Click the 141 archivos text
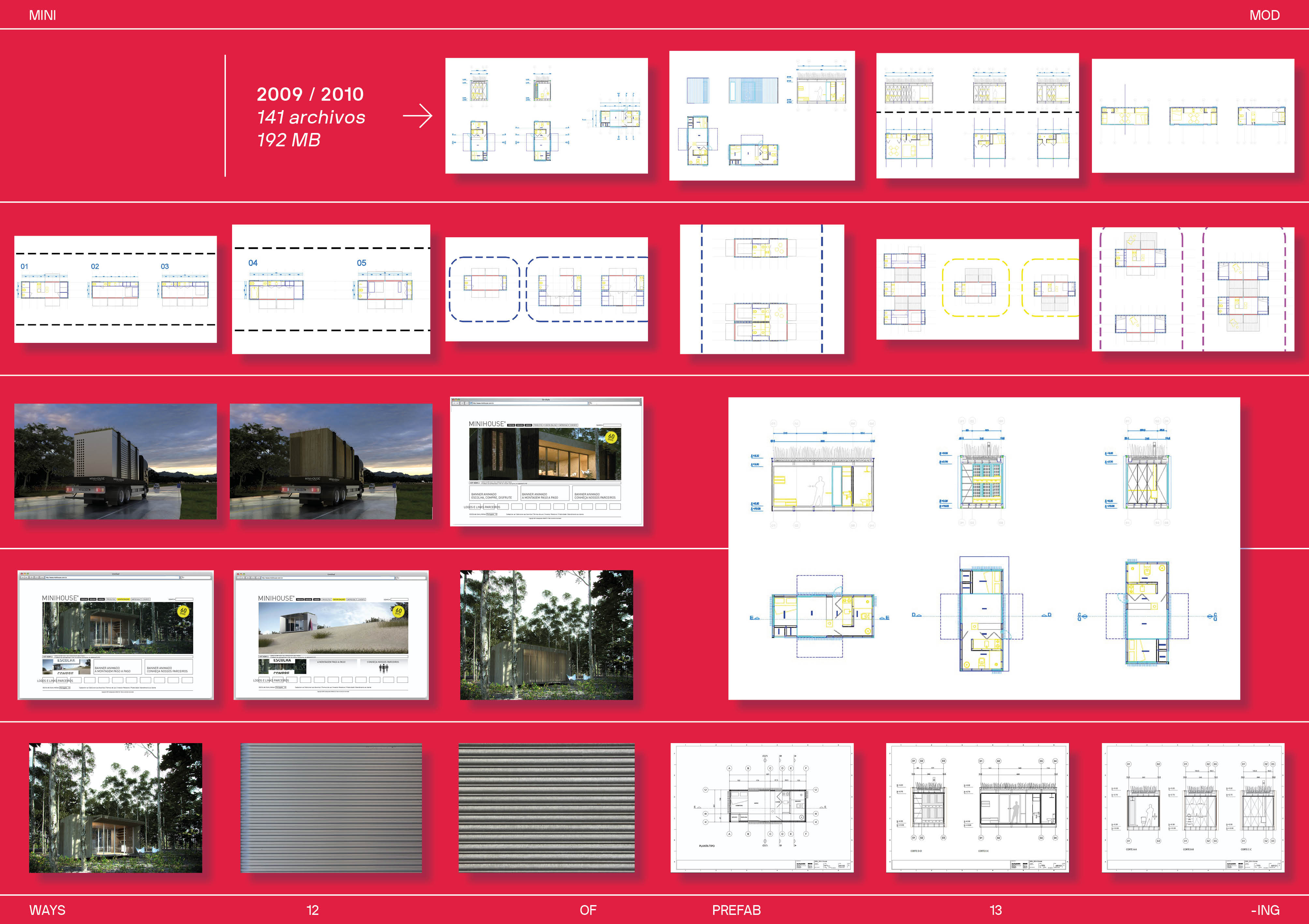1309x924 pixels. click(x=311, y=117)
